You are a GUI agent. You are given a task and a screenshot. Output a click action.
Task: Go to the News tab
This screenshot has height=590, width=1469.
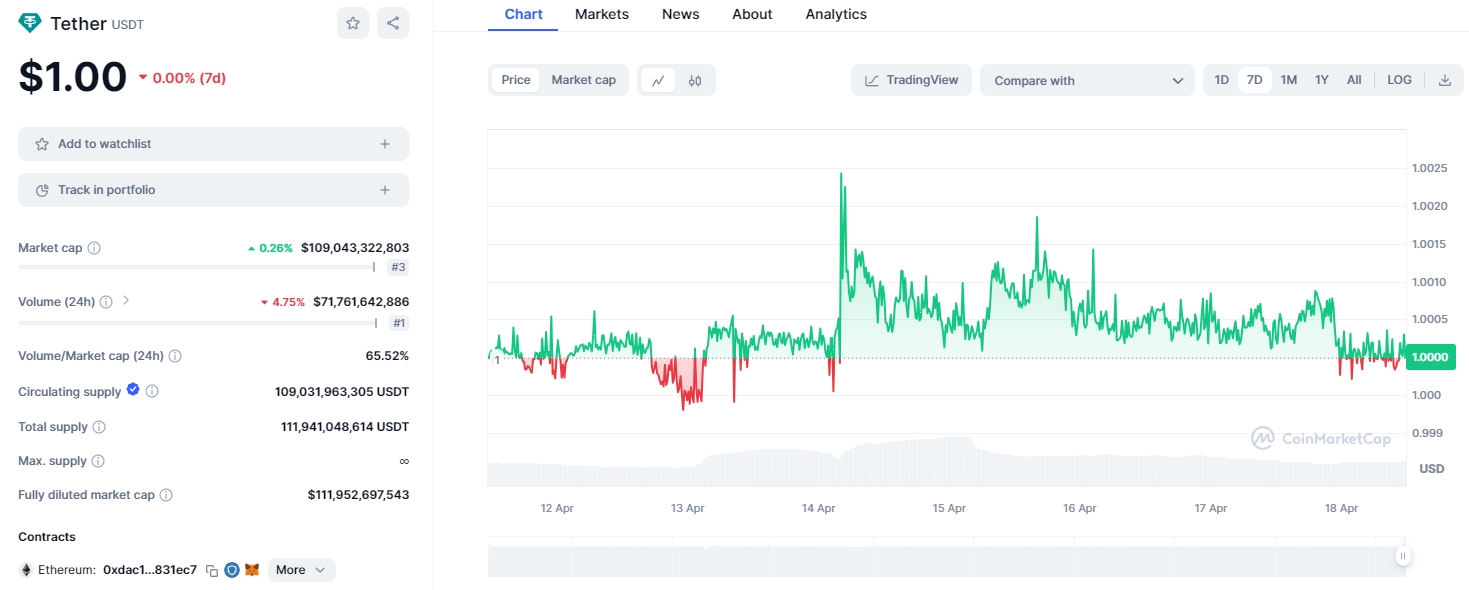(x=681, y=14)
